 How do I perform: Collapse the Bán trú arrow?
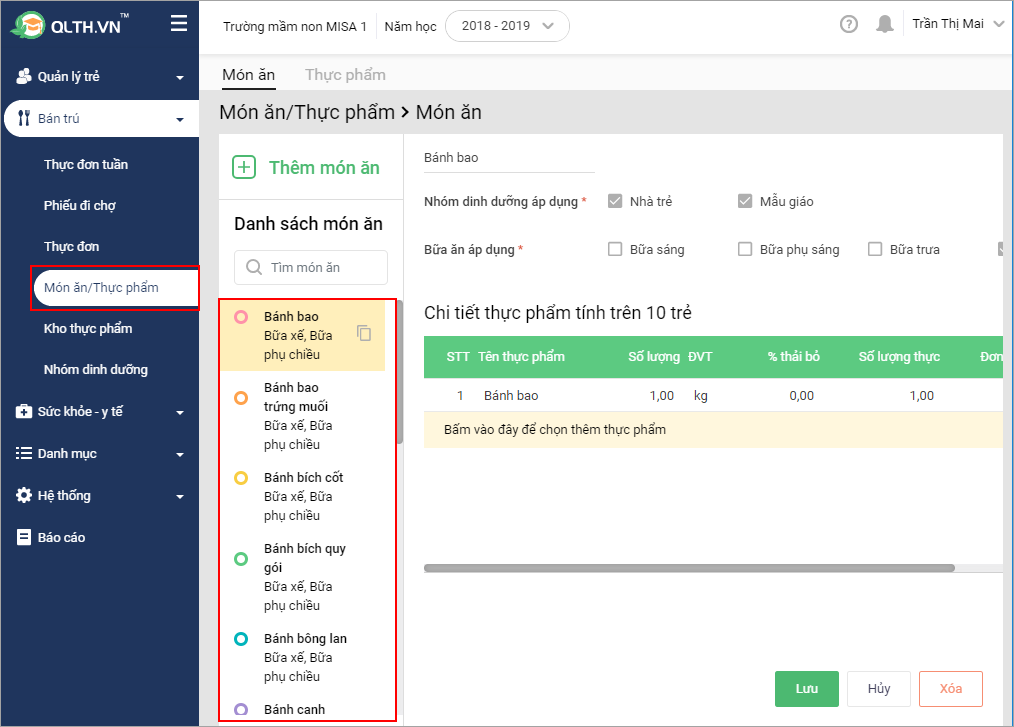180,120
